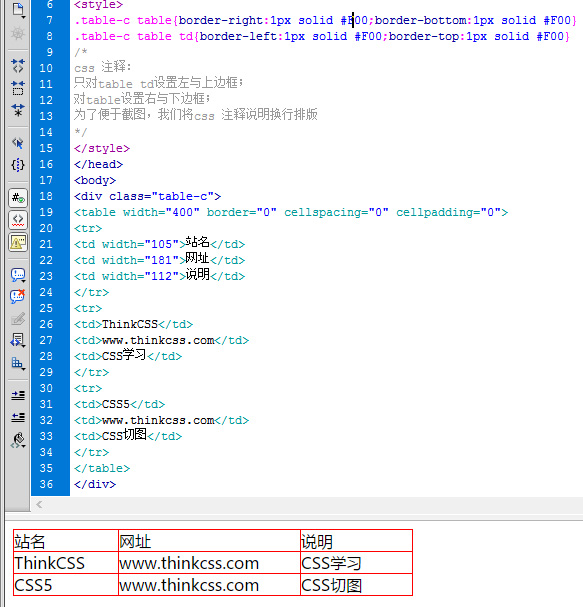Open the Move or Convert CSS menu

18,363
